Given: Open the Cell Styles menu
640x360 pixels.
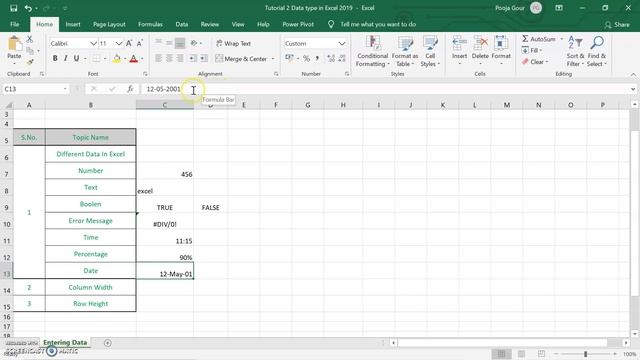Looking at the screenshot, I should click(x=430, y=51).
